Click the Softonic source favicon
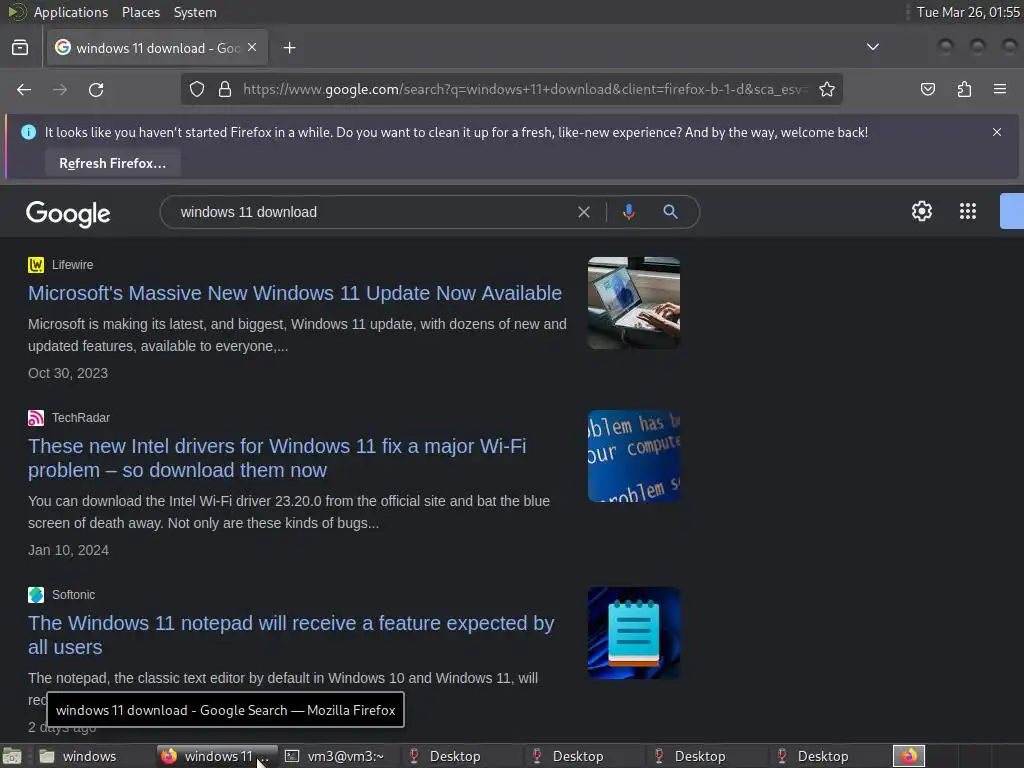 pyautogui.click(x=36, y=594)
